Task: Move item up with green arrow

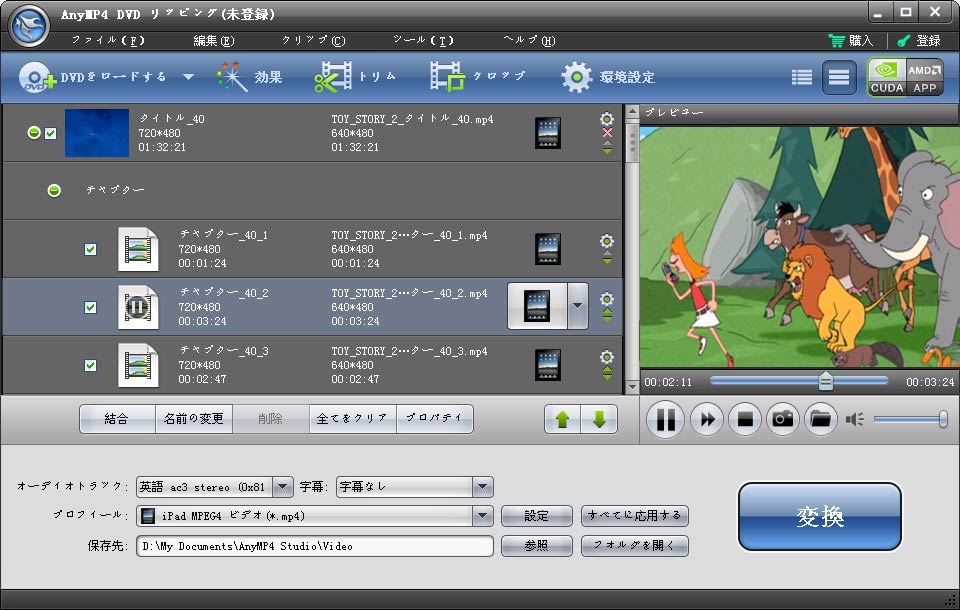Action: tap(563, 419)
